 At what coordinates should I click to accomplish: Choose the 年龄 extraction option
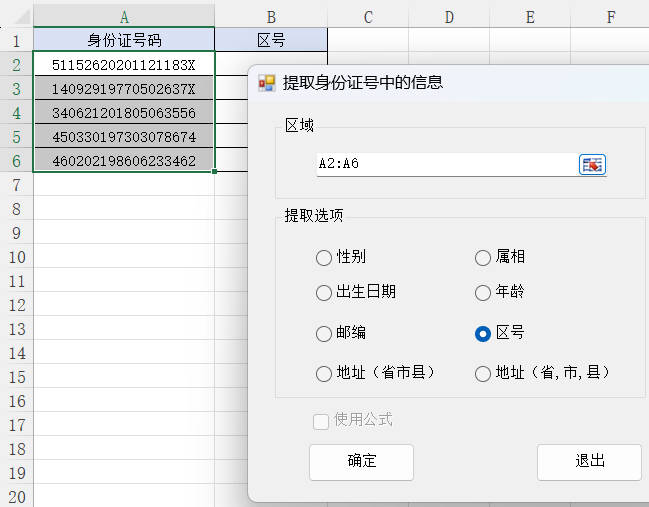click(483, 293)
